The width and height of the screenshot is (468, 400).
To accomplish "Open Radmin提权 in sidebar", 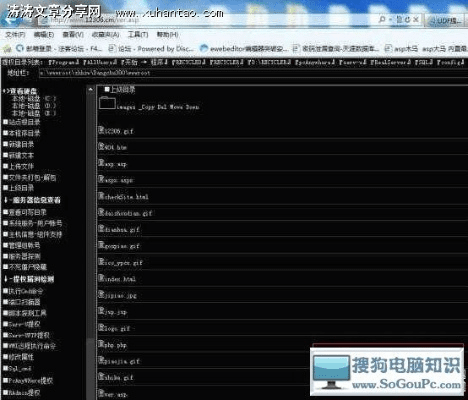I will click(x=22, y=393).
